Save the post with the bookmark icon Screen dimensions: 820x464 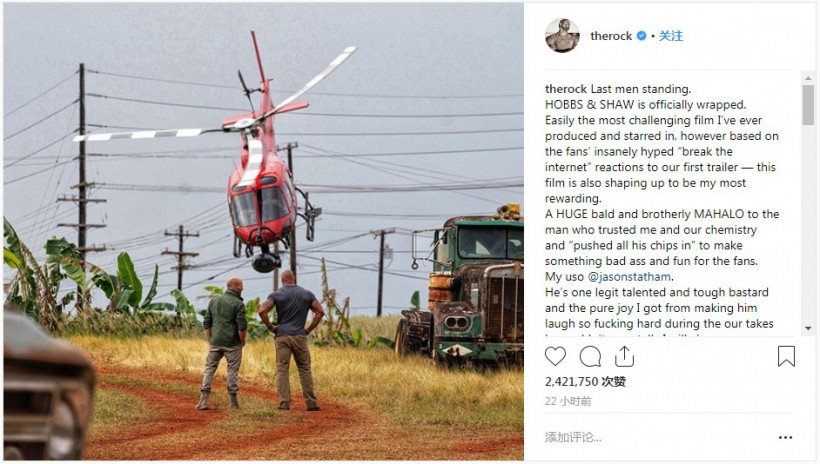pos(786,356)
